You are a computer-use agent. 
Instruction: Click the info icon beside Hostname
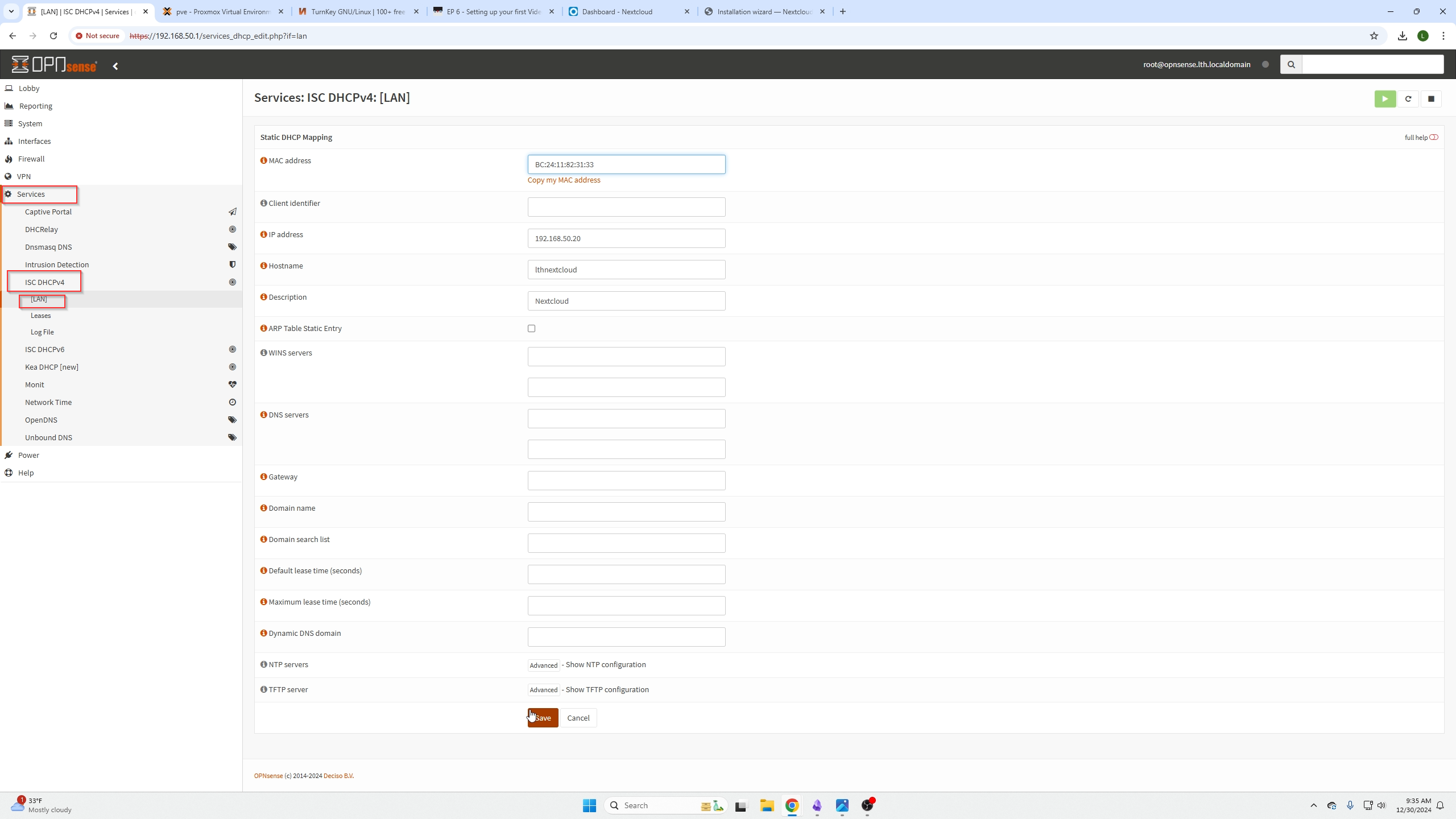pos(263,266)
